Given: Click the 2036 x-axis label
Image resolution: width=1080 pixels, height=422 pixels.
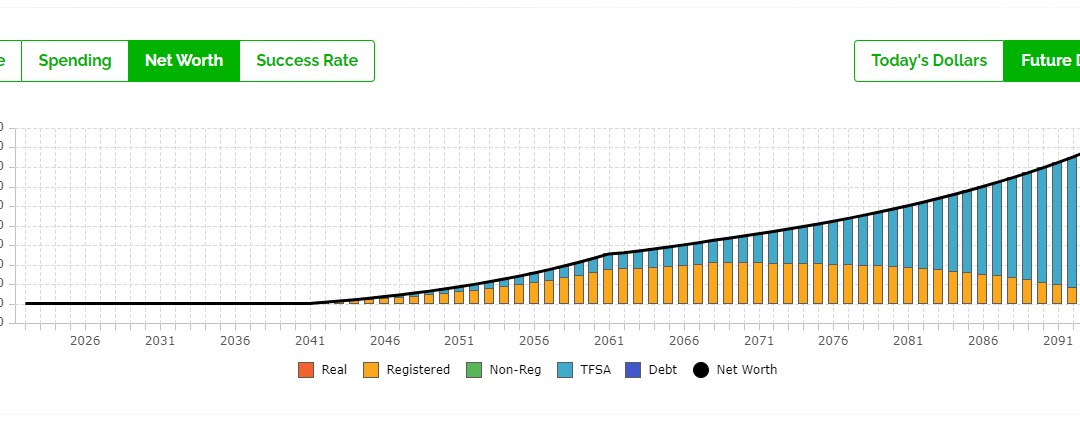Looking at the screenshot, I should coord(235,341).
